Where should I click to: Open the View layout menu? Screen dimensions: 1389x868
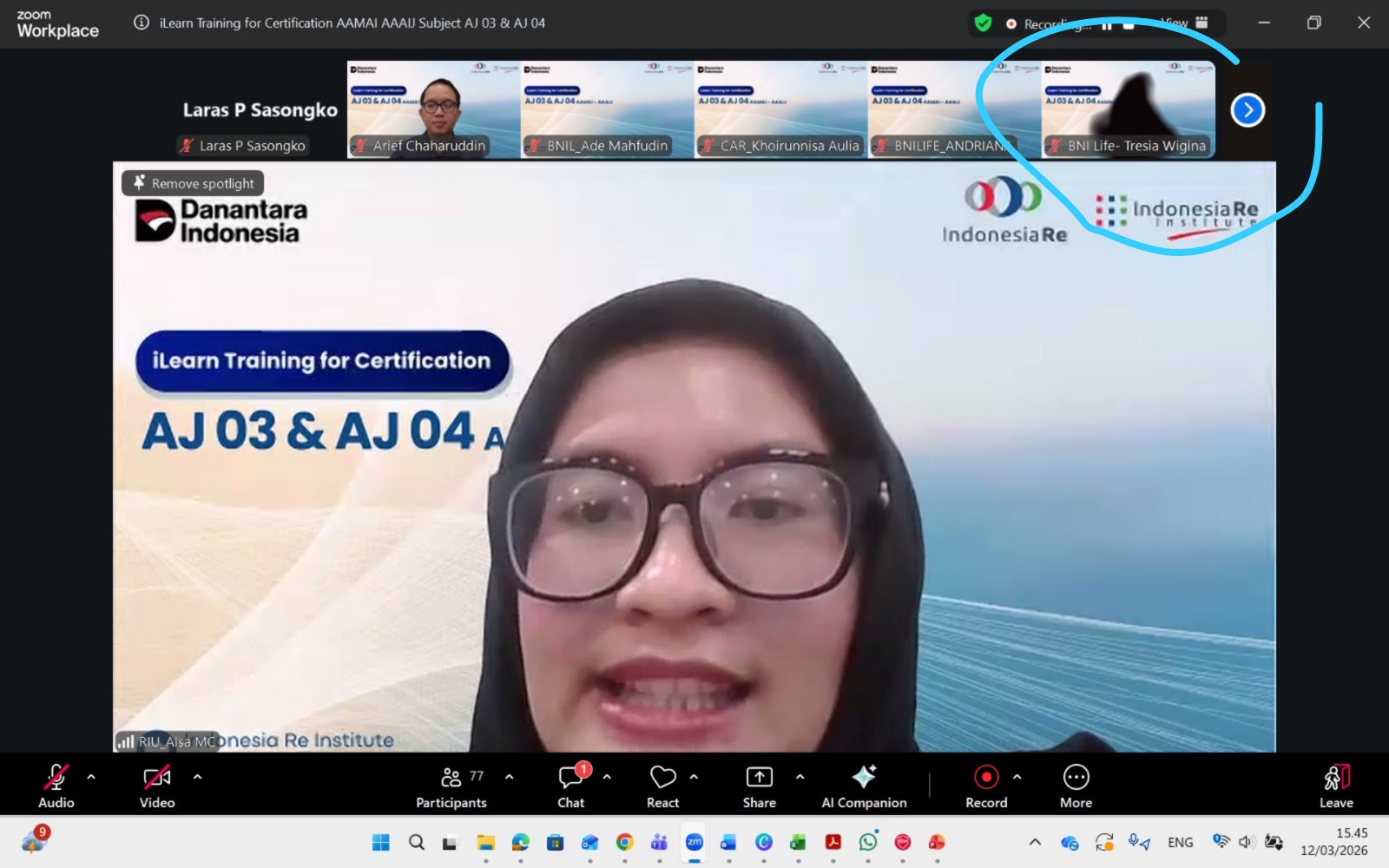coord(1185,23)
